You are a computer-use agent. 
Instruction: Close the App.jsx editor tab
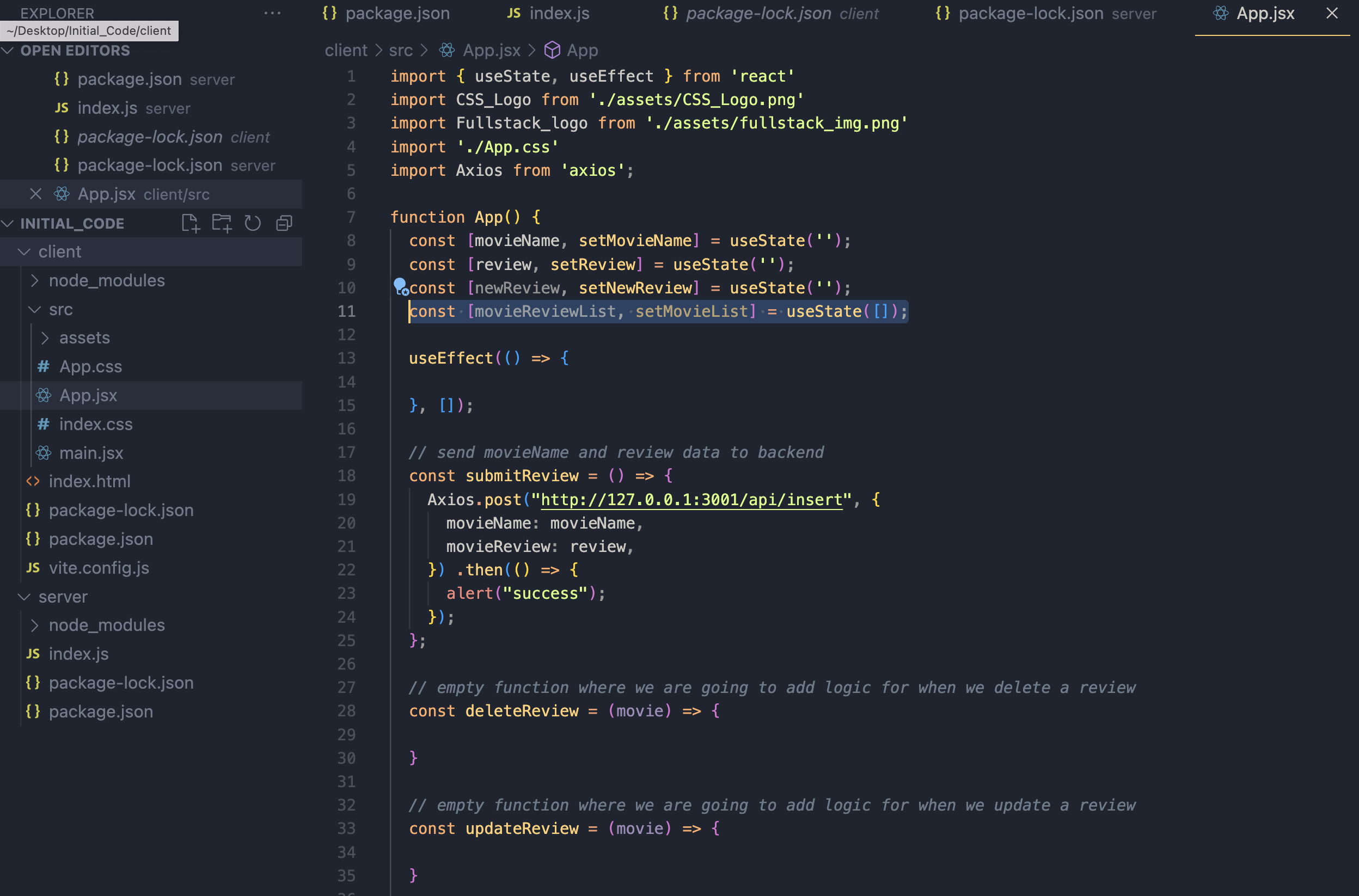pyautogui.click(x=1332, y=13)
